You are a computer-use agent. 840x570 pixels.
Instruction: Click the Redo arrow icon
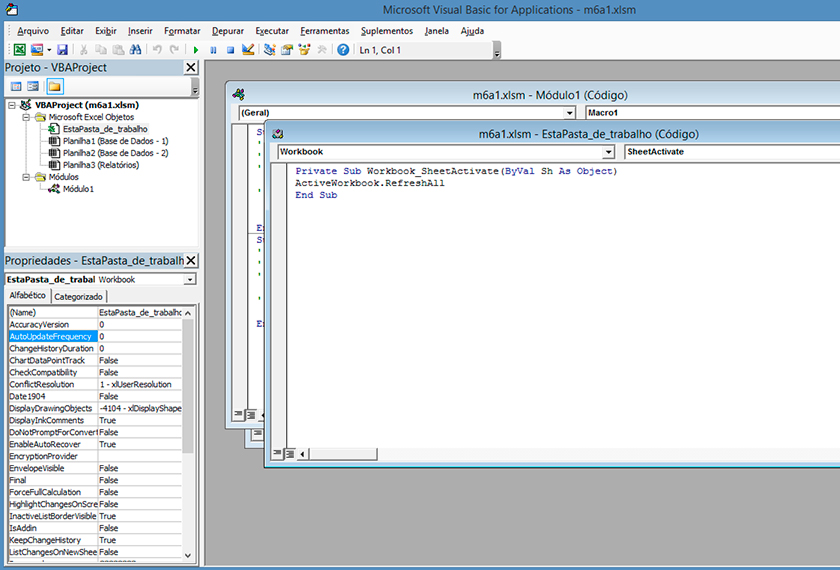(x=174, y=50)
